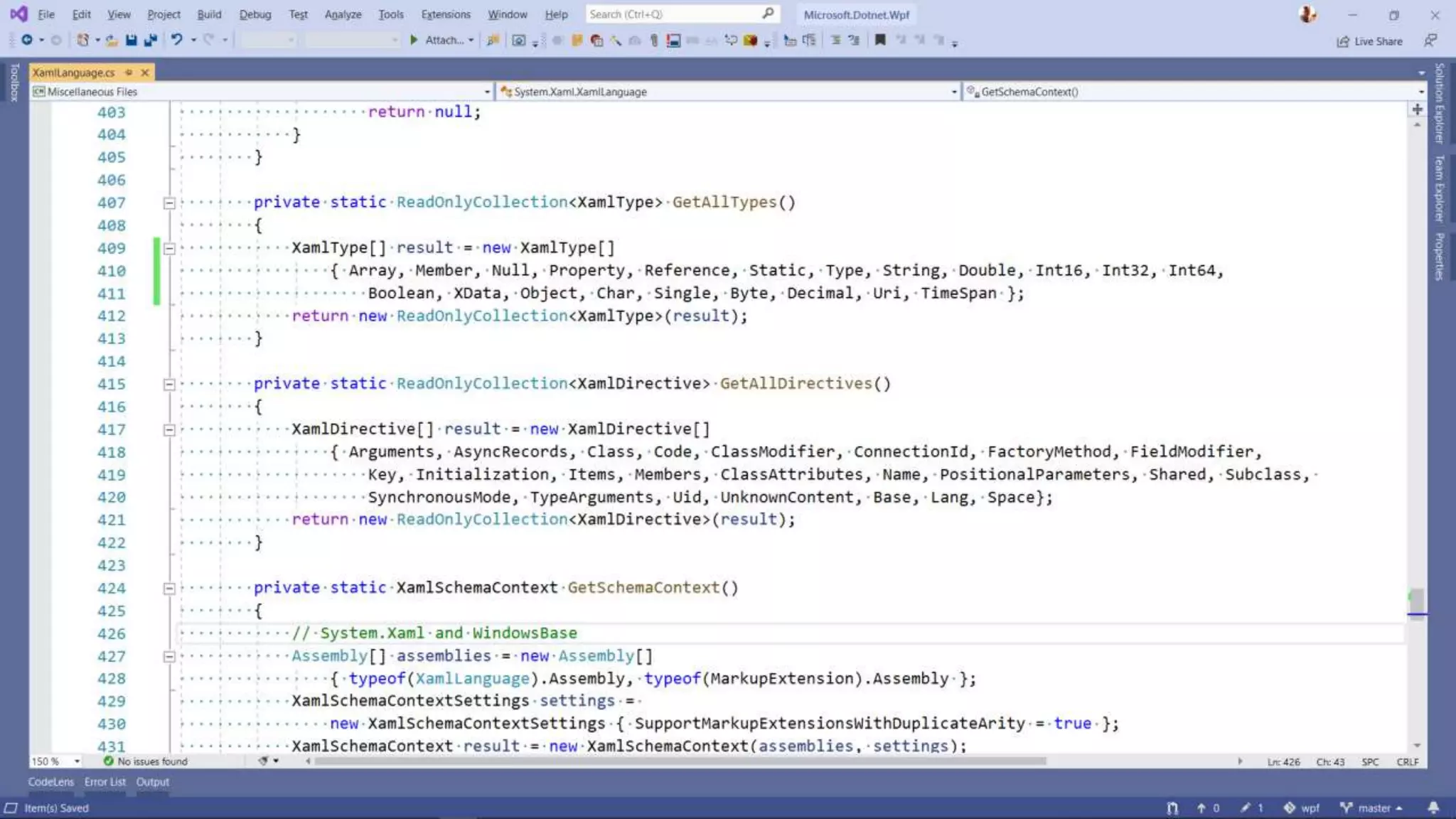This screenshot has height=819, width=1456.
Task: Open the notifications bell in status bar
Action: [x=1433, y=808]
